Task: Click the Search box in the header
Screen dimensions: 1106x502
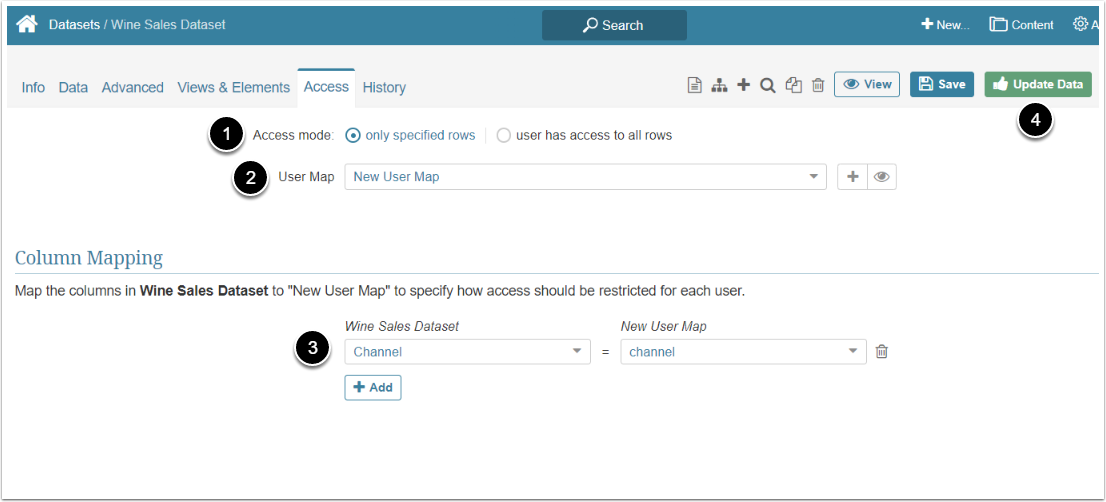Action: pyautogui.click(x=614, y=25)
